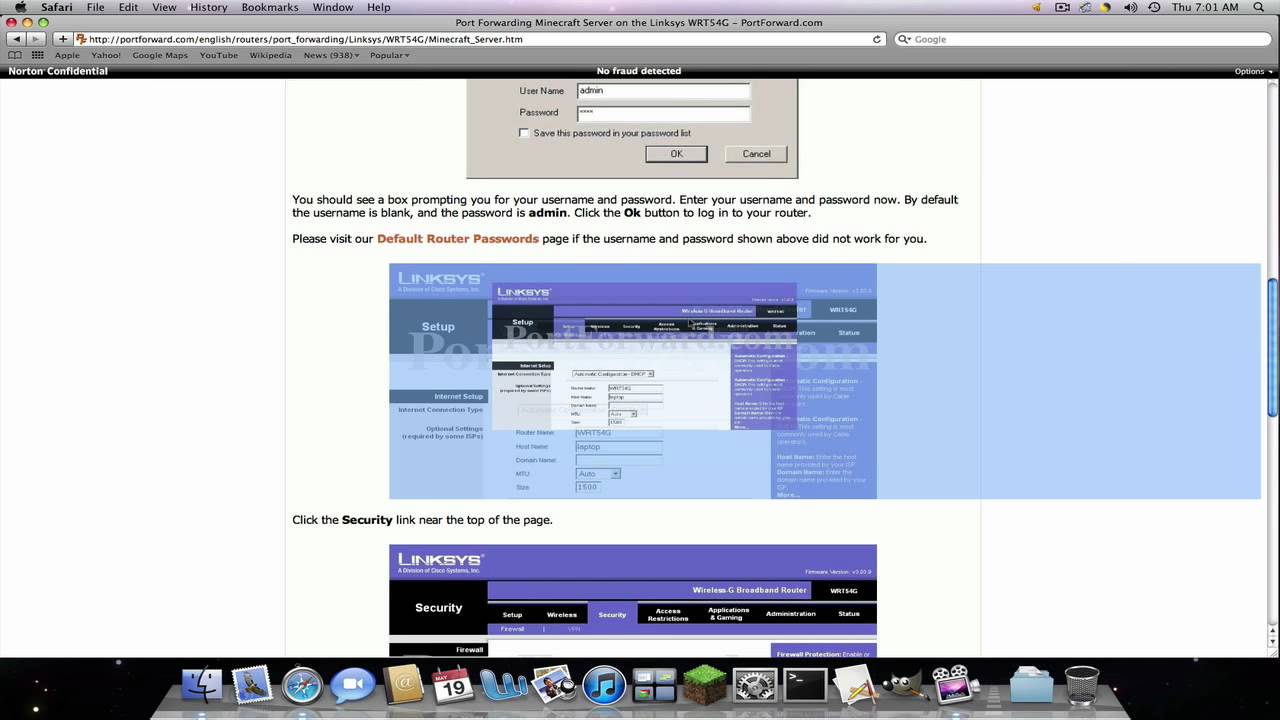This screenshot has width=1280, height=720.
Task: Launch GIMP from the dock
Action: click(x=905, y=686)
